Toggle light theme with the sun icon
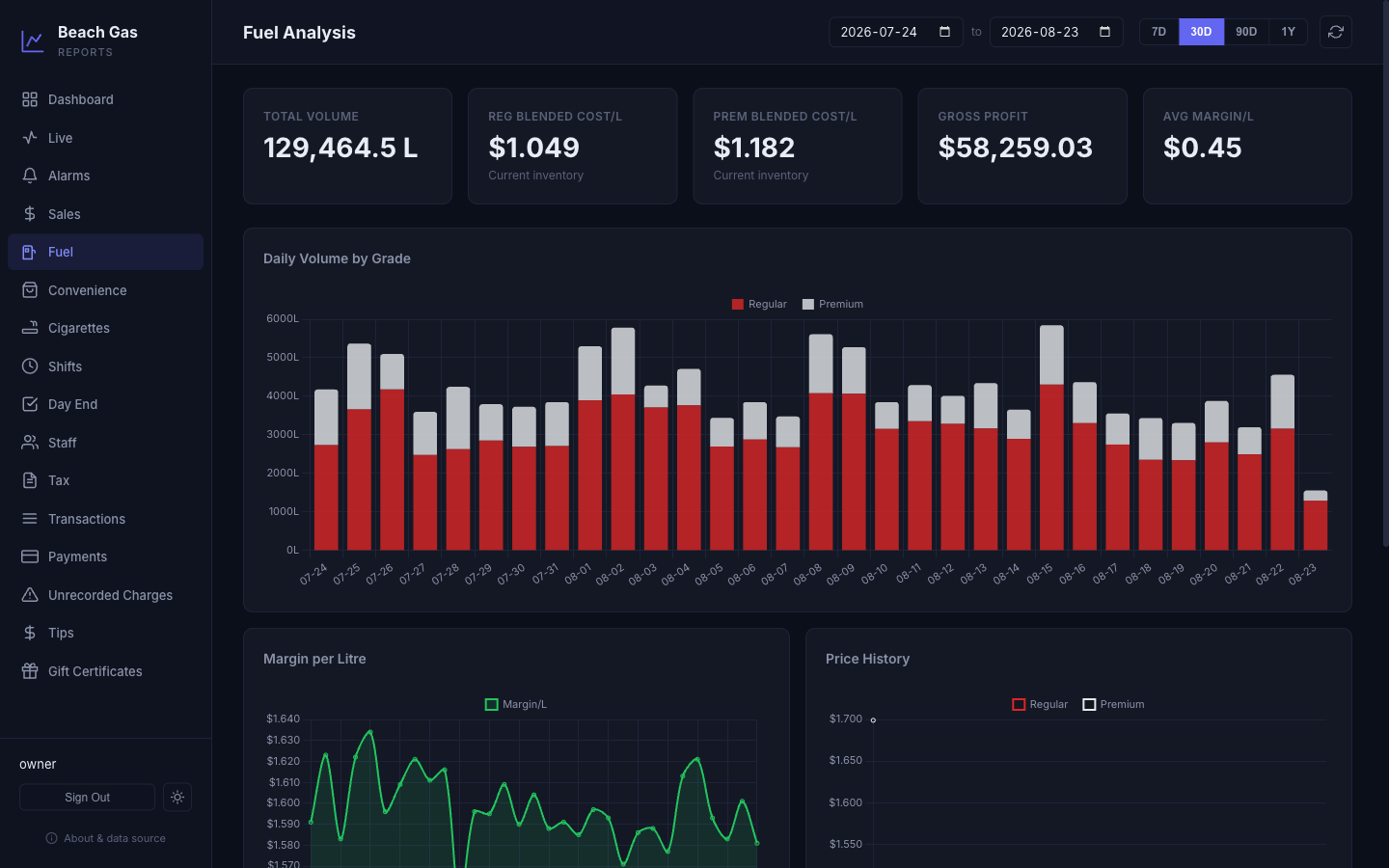The height and width of the screenshot is (868, 1389). [x=177, y=798]
